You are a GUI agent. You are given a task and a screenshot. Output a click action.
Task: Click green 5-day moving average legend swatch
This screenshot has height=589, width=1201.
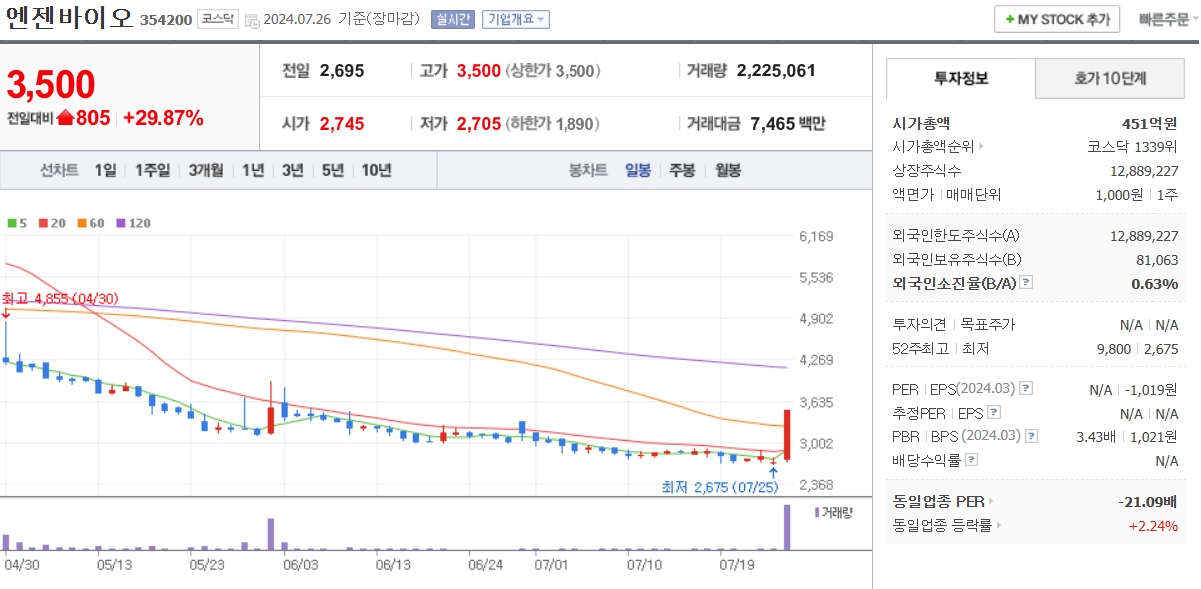[11, 223]
